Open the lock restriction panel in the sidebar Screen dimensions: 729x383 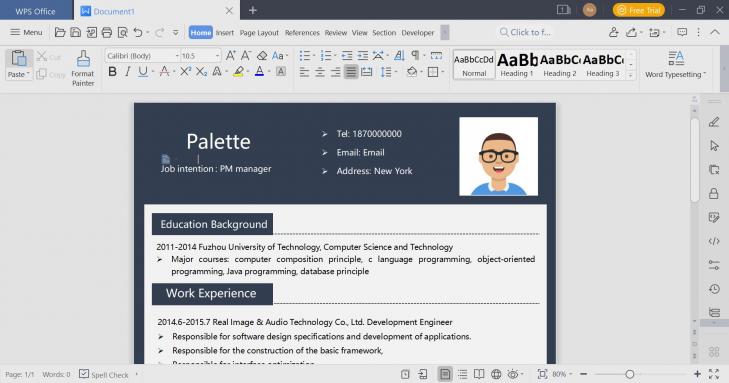point(714,193)
